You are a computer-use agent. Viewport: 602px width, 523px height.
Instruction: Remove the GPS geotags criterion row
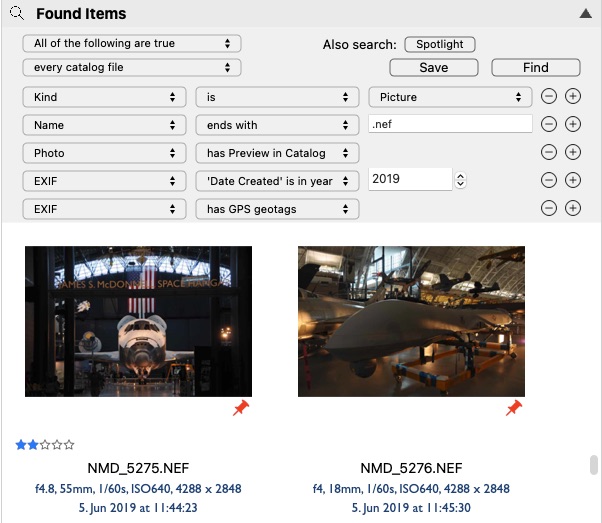[x=549, y=209]
